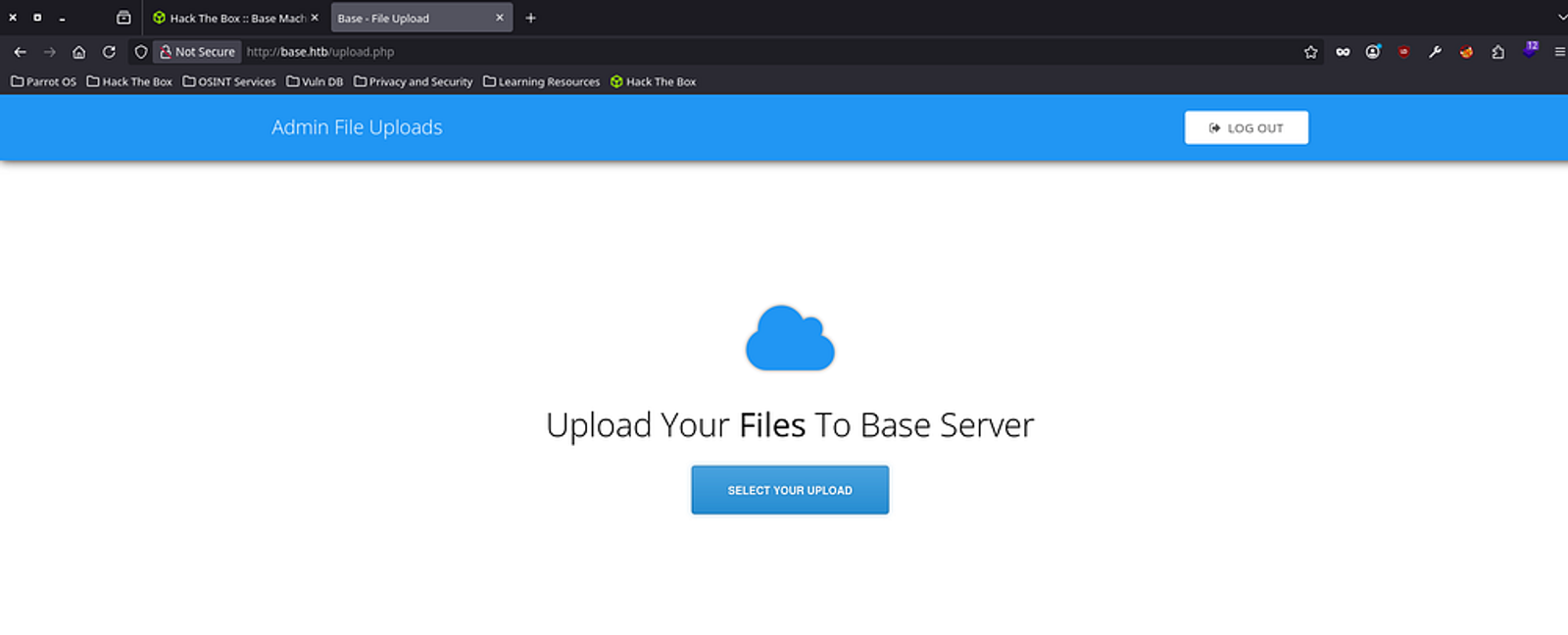Open the wrench developer tools icon
Image resolution: width=1568 pixels, height=635 pixels.
coord(1435,52)
